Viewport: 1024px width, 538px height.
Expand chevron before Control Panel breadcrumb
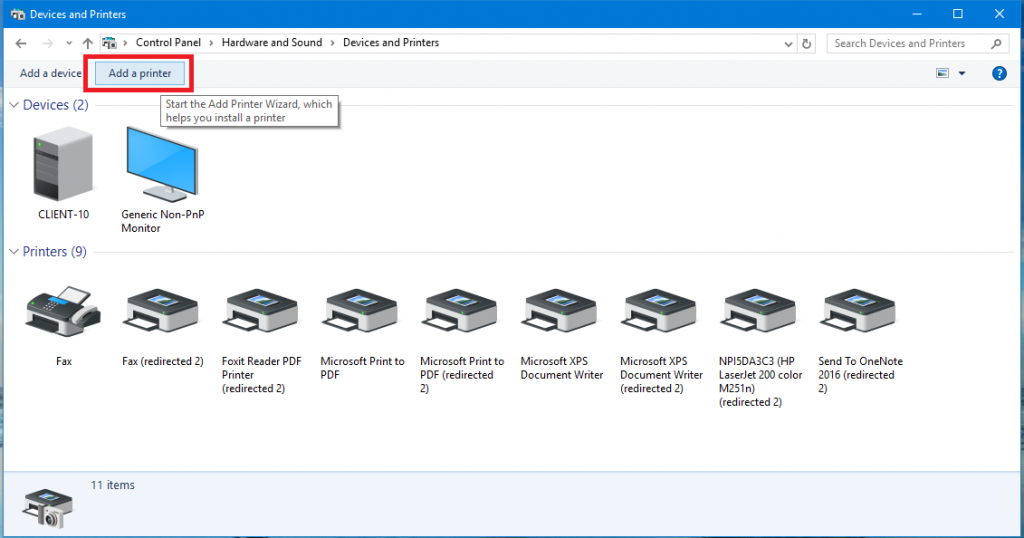click(125, 43)
